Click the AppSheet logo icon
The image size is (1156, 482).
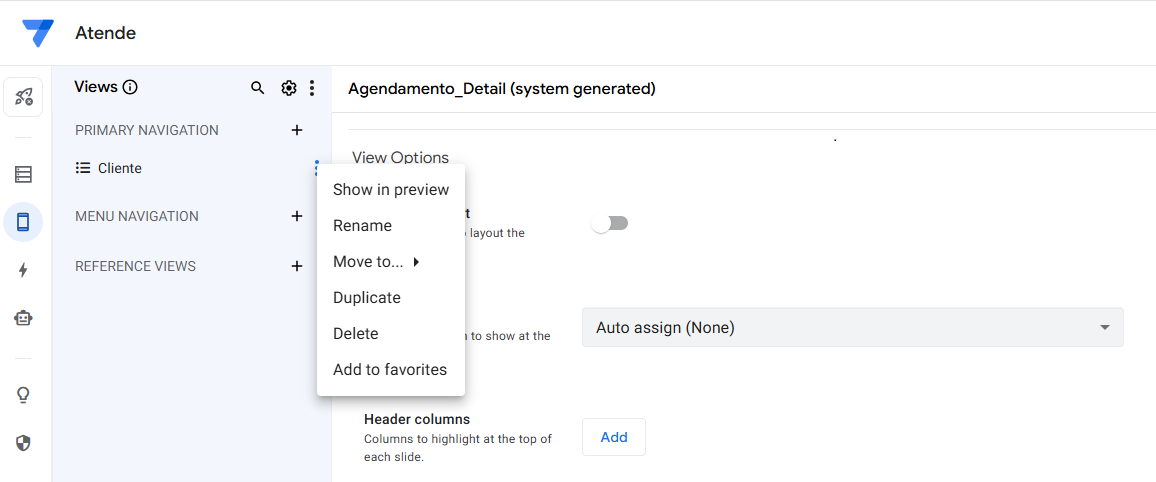38,33
